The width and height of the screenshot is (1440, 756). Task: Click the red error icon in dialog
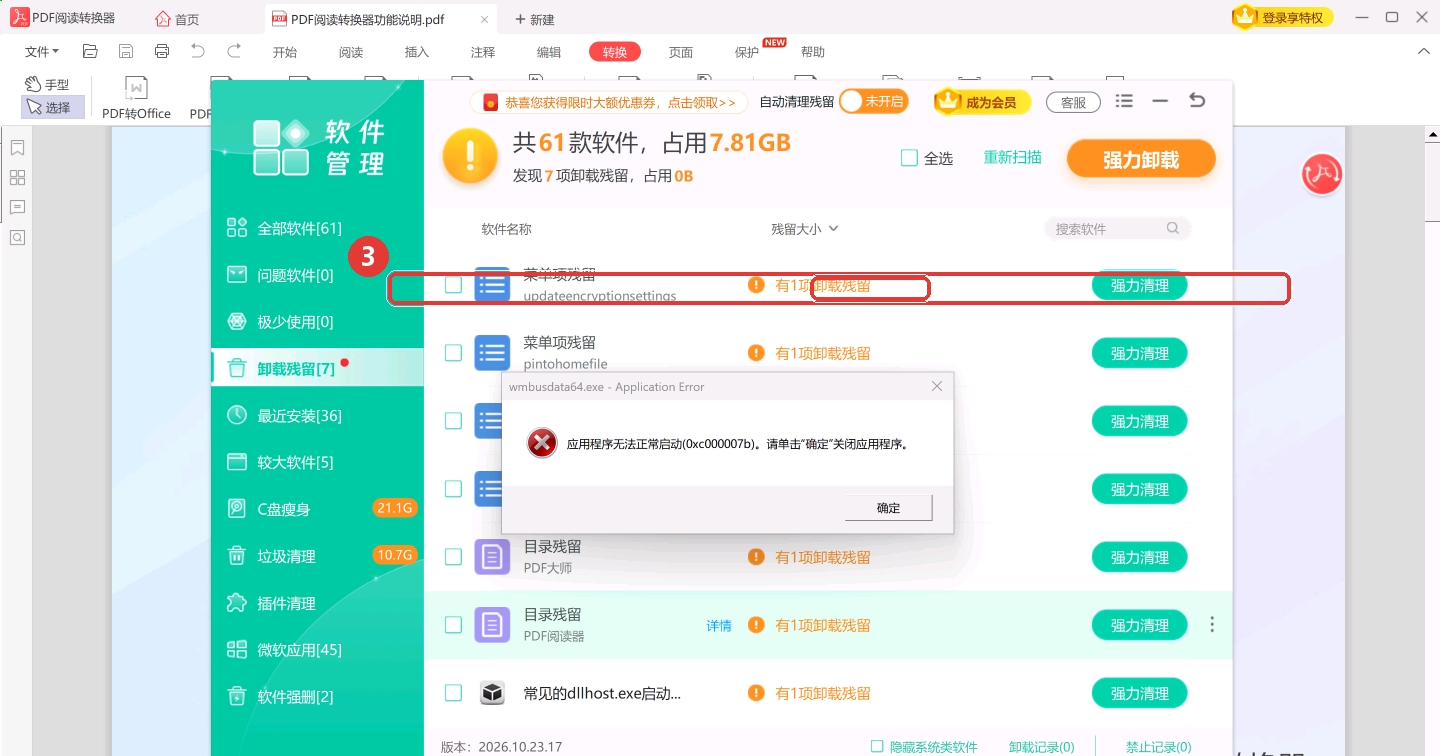(542, 443)
